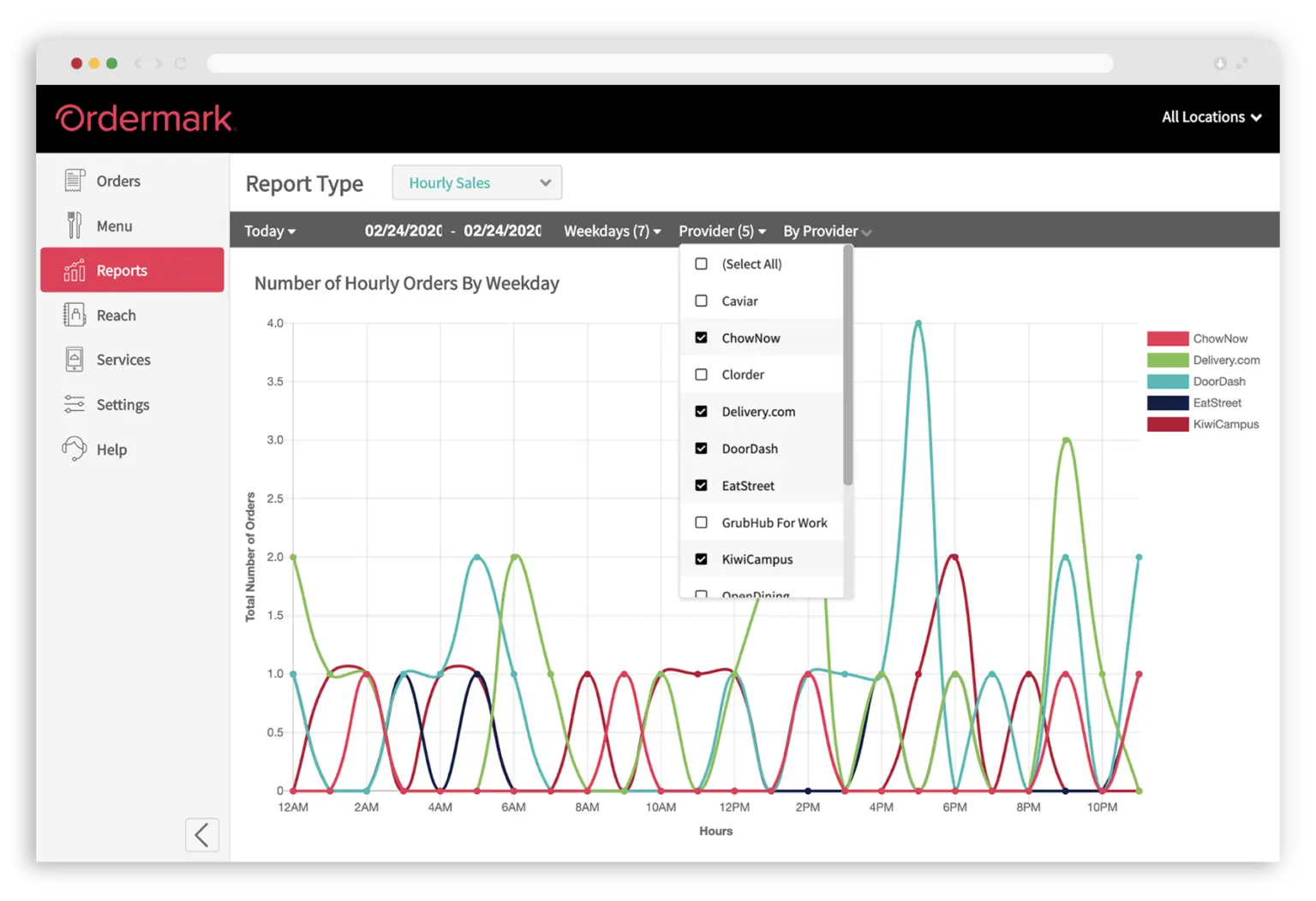1316x901 pixels.
Task: Uncheck the Delivery.com provider checkbox
Action: point(701,411)
